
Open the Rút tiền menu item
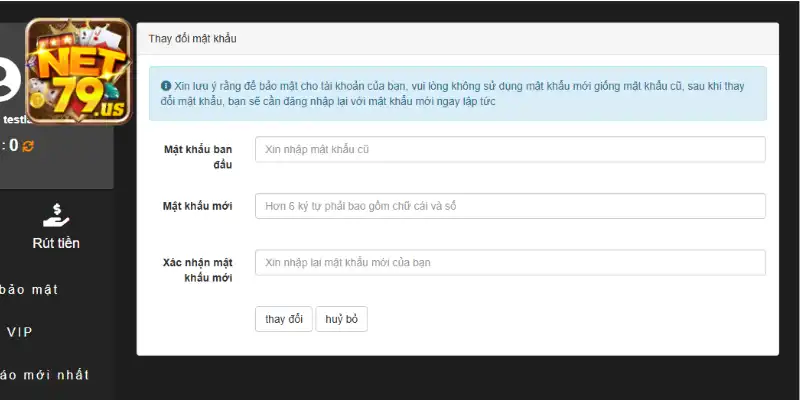pos(56,243)
